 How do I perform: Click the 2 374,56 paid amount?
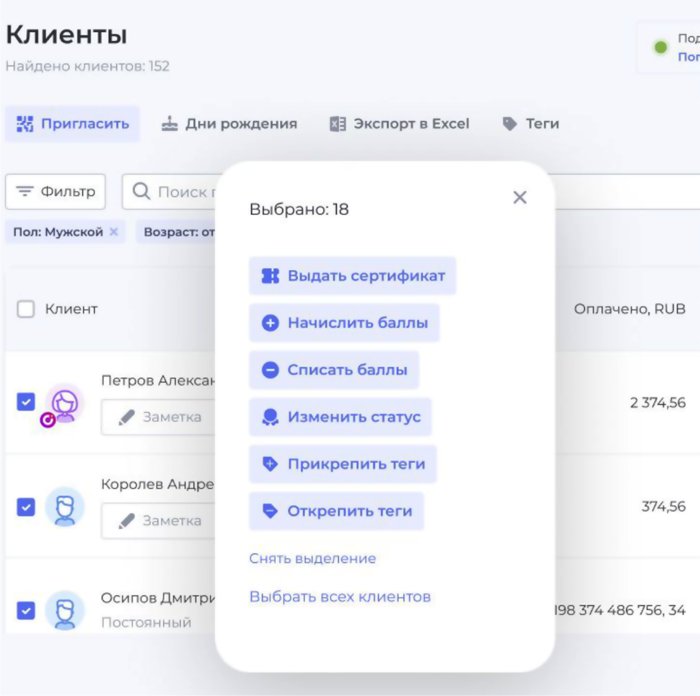click(658, 403)
